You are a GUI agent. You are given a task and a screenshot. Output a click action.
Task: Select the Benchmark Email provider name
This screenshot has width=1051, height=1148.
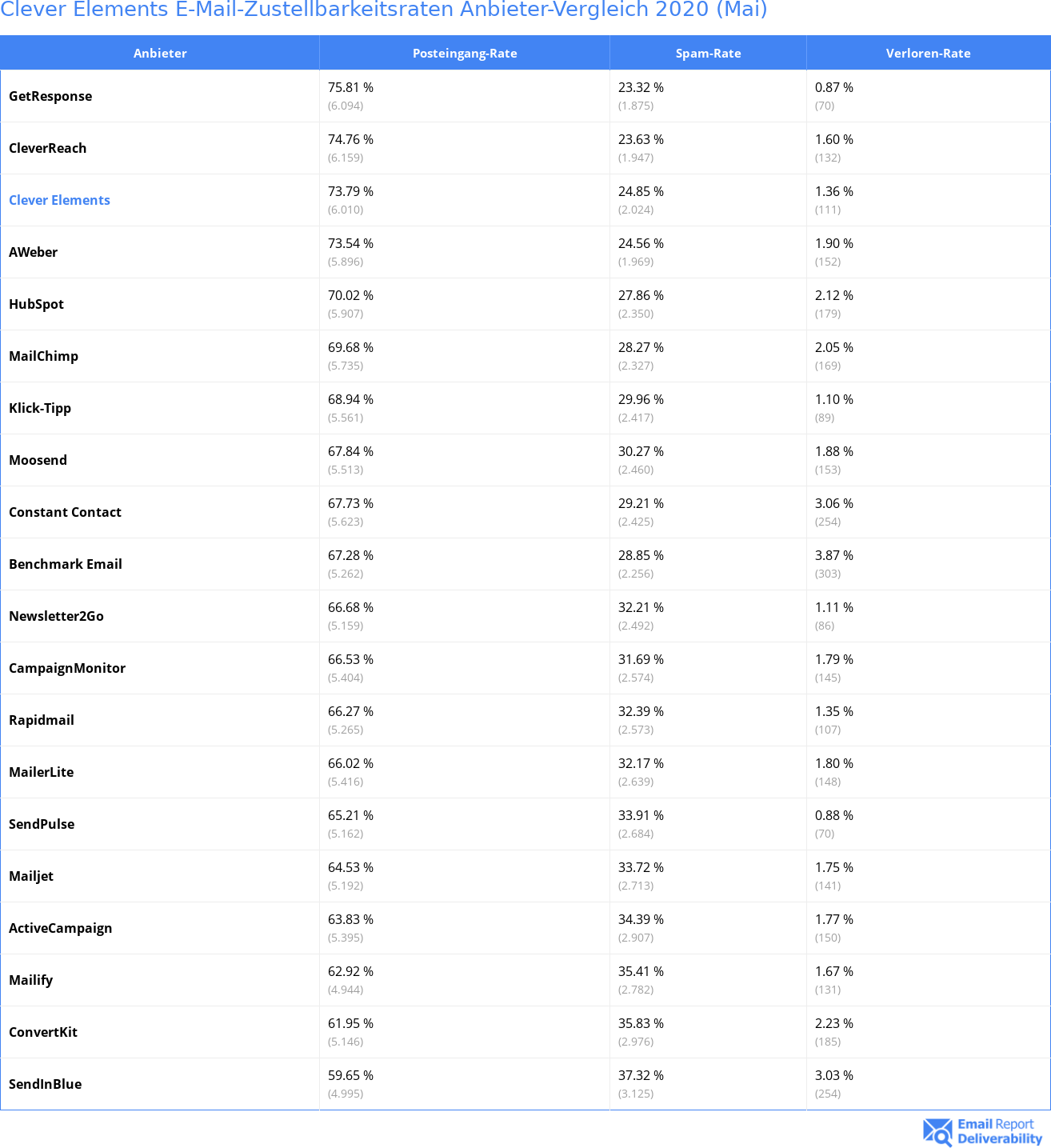66,564
